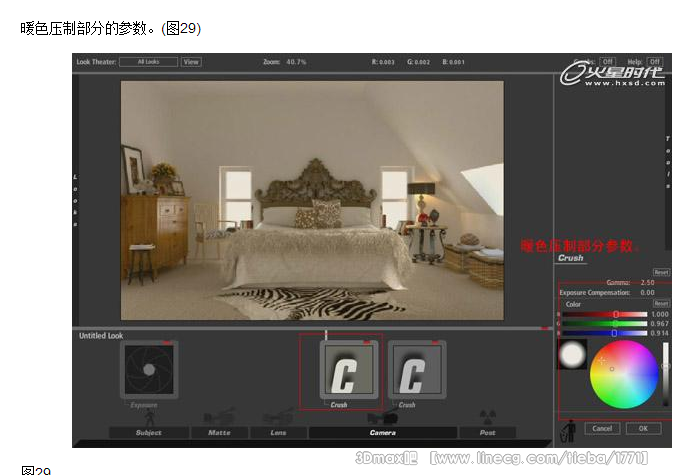The image size is (677, 475).
Task: Switch to the Subject tab
Action: pos(149,433)
